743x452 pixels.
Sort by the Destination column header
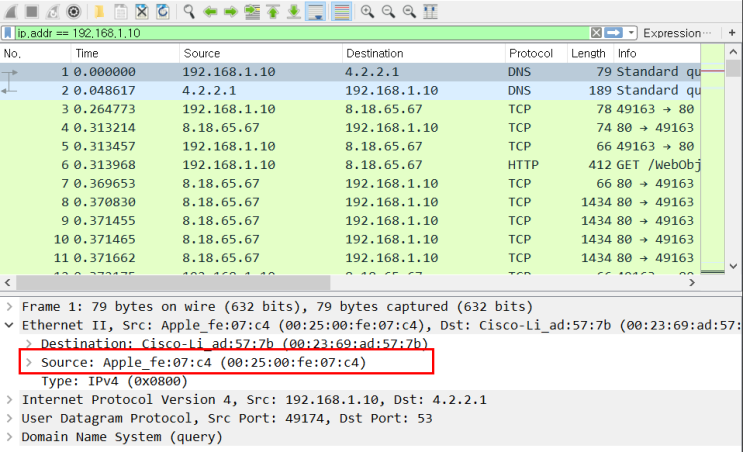423,54
